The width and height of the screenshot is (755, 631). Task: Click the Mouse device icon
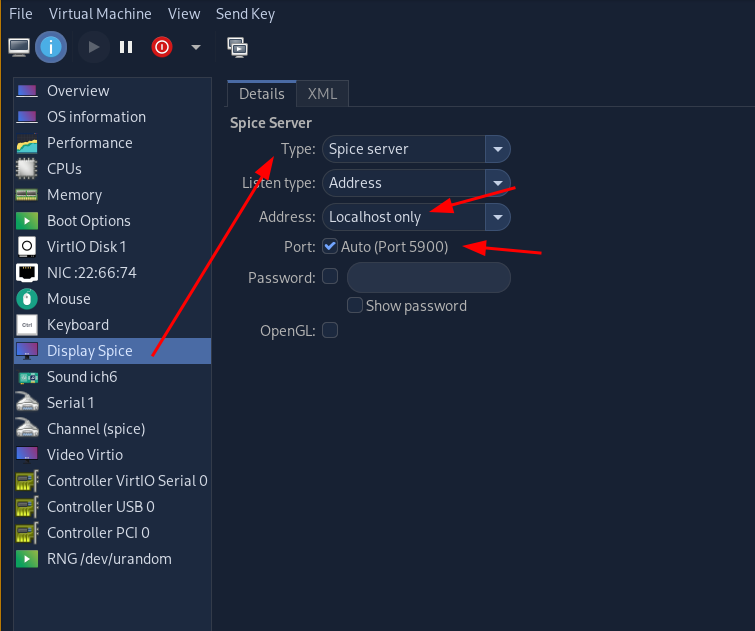(x=27, y=299)
